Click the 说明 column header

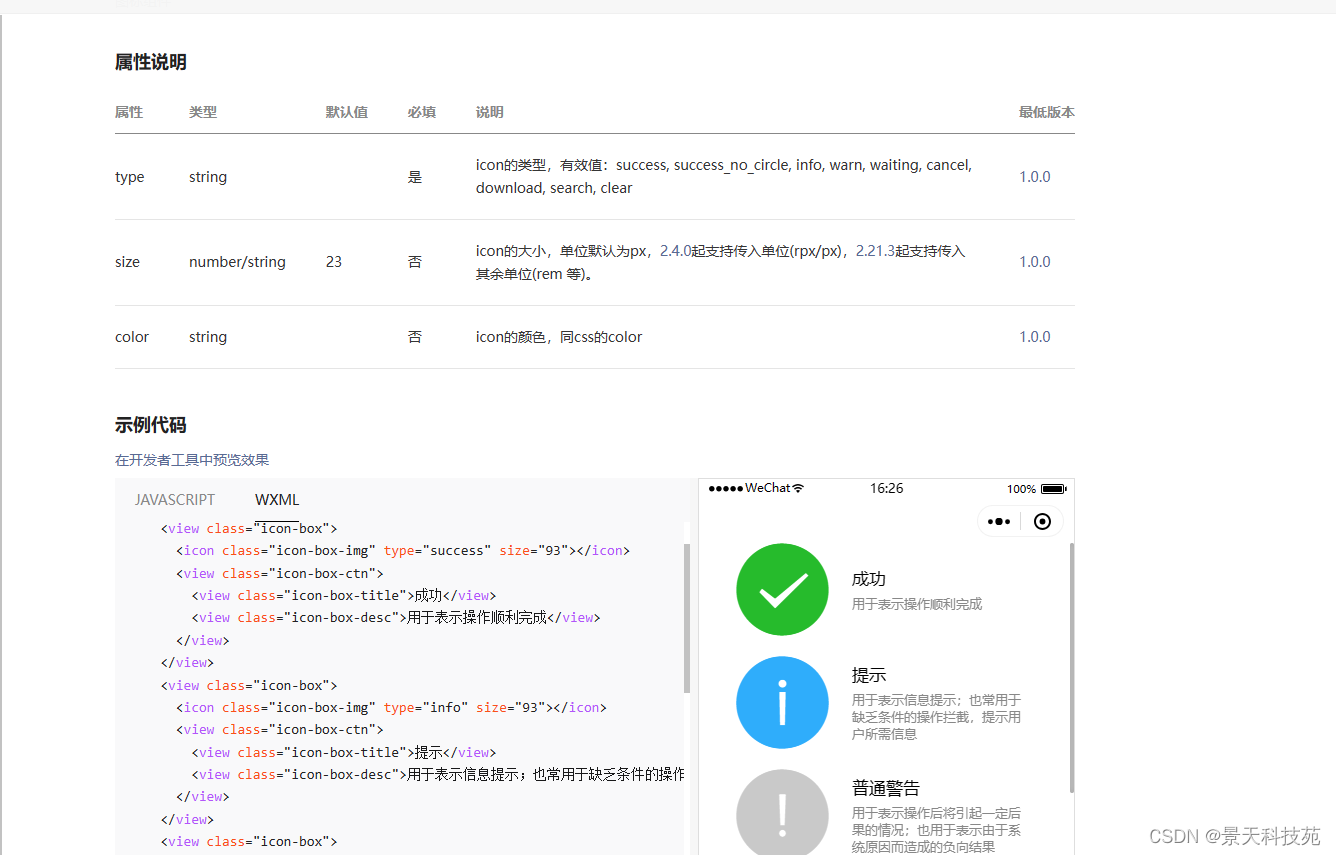pos(490,112)
